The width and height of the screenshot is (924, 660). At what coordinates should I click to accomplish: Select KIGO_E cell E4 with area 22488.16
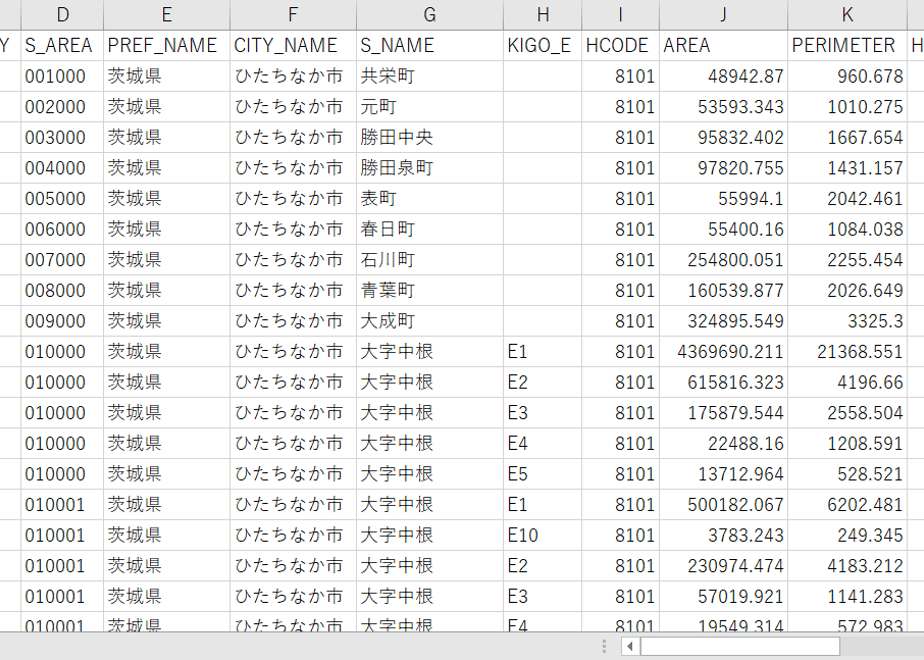click(x=543, y=444)
